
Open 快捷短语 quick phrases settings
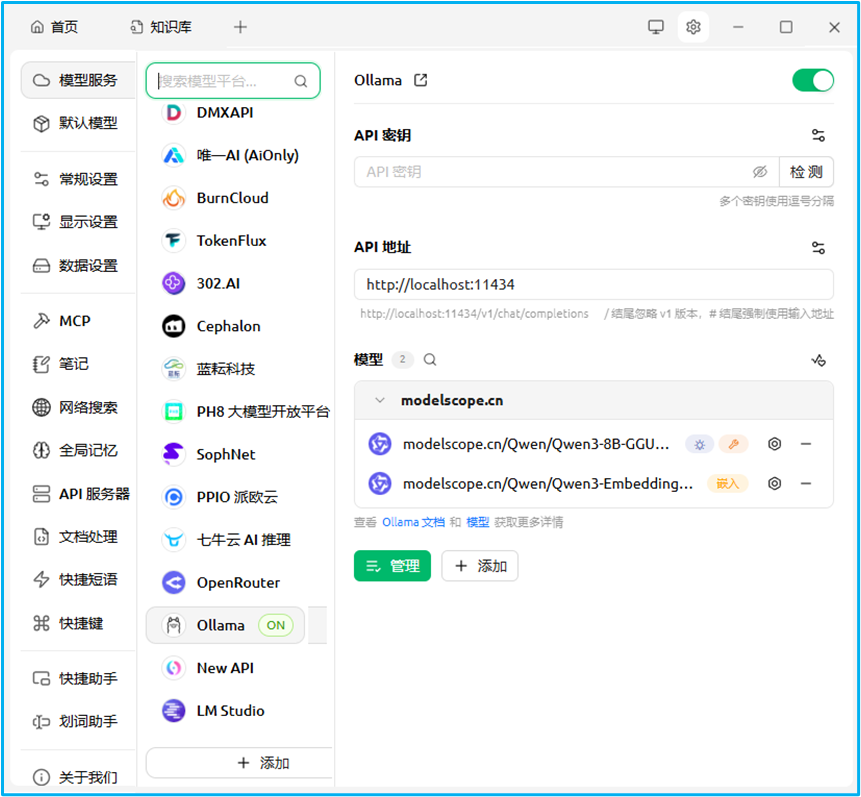click(x=78, y=579)
